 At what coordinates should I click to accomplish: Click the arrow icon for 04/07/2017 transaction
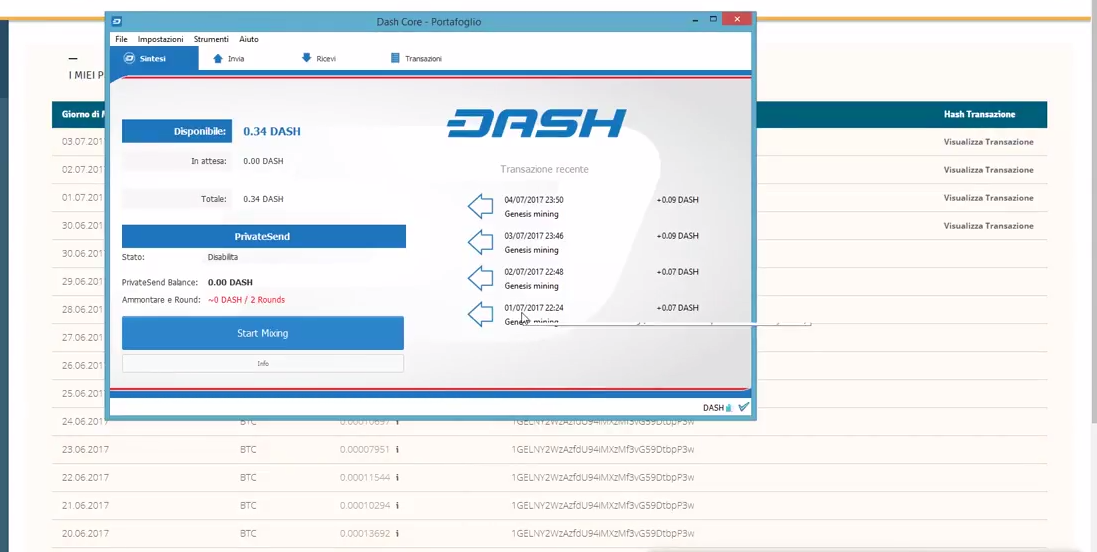point(481,206)
